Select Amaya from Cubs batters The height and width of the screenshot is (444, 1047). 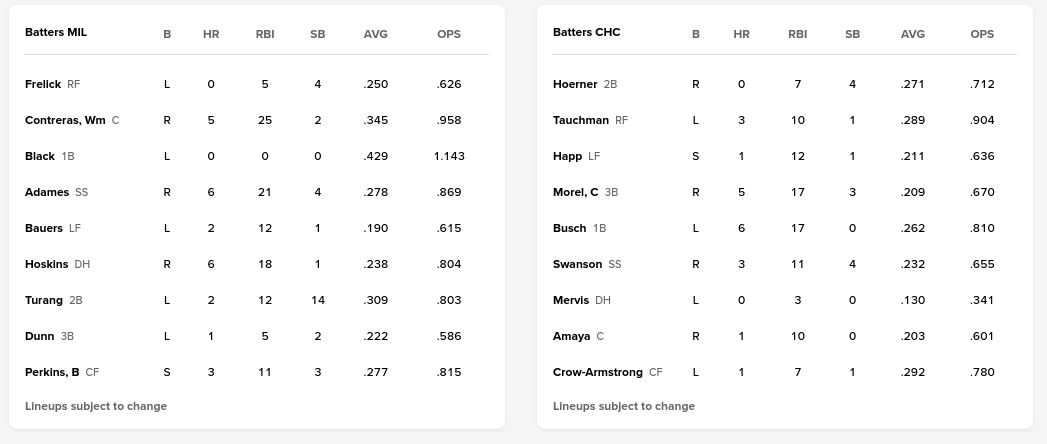point(572,336)
